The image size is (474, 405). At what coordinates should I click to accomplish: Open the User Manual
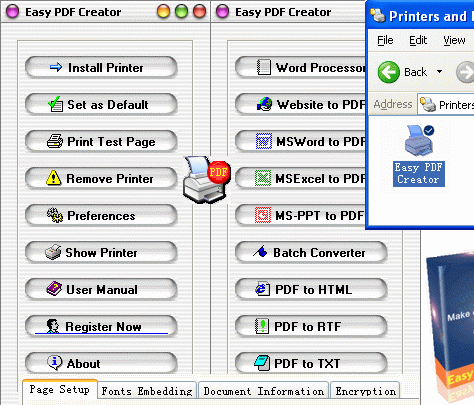click(101, 290)
